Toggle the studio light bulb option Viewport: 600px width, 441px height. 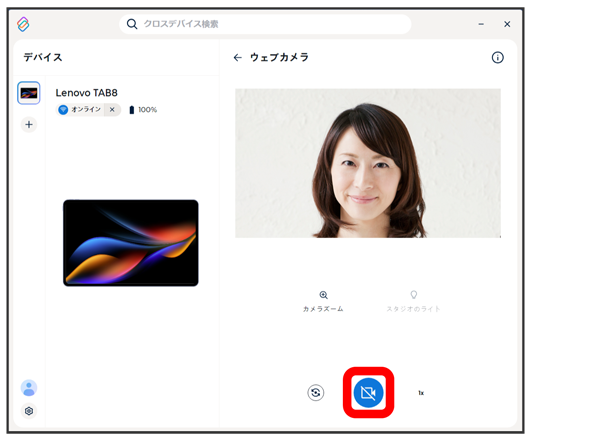point(413,301)
